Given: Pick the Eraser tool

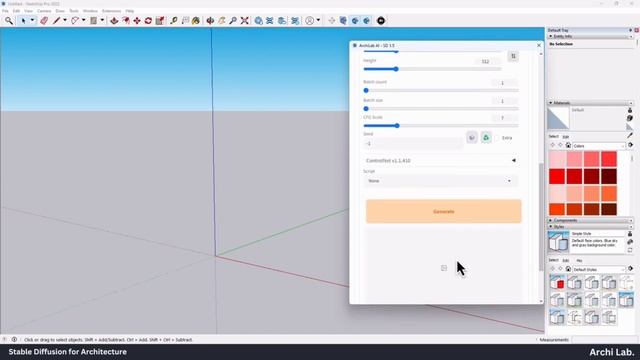Looking at the screenshot, I should (44, 20).
